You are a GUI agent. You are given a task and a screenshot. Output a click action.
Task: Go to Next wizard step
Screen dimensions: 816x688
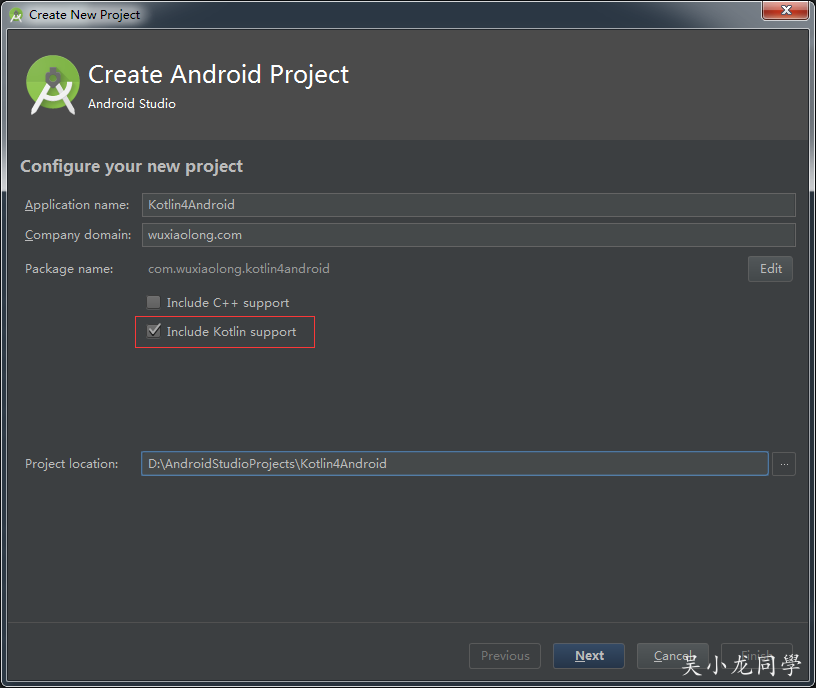pos(589,656)
